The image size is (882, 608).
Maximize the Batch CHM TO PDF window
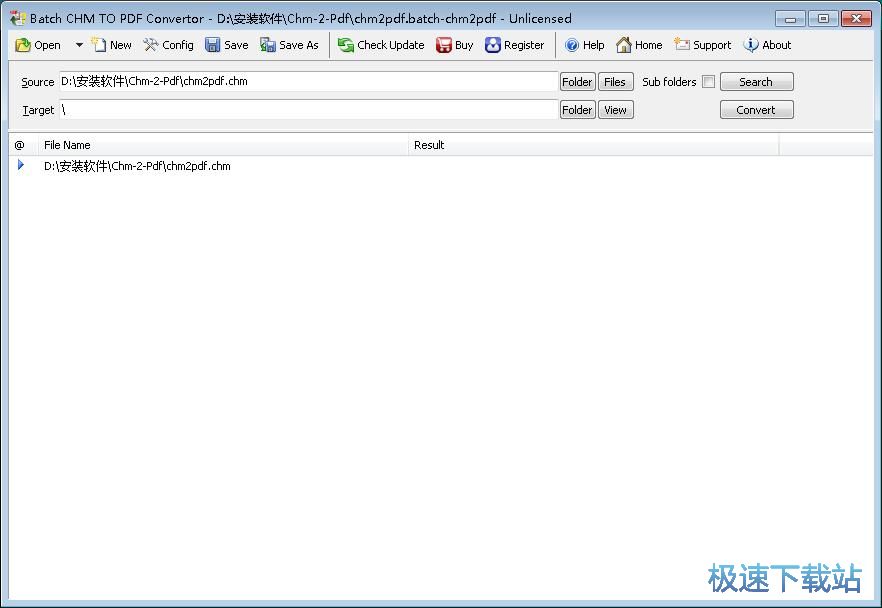(824, 19)
